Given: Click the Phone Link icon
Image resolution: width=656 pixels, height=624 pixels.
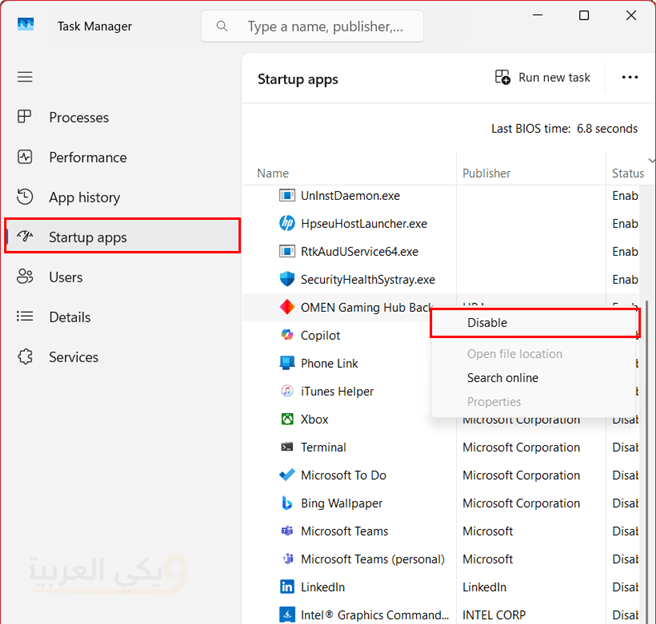Looking at the screenshot, I should click(287, 363).
